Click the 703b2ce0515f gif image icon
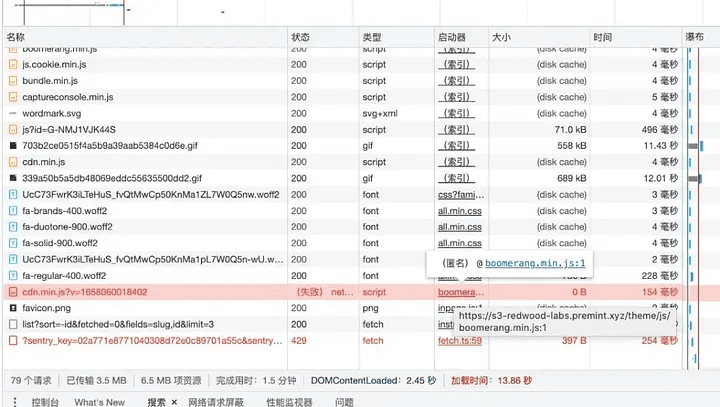Viewport: 720px width, 407px height. pyautogui.click(x=13, y=146)
